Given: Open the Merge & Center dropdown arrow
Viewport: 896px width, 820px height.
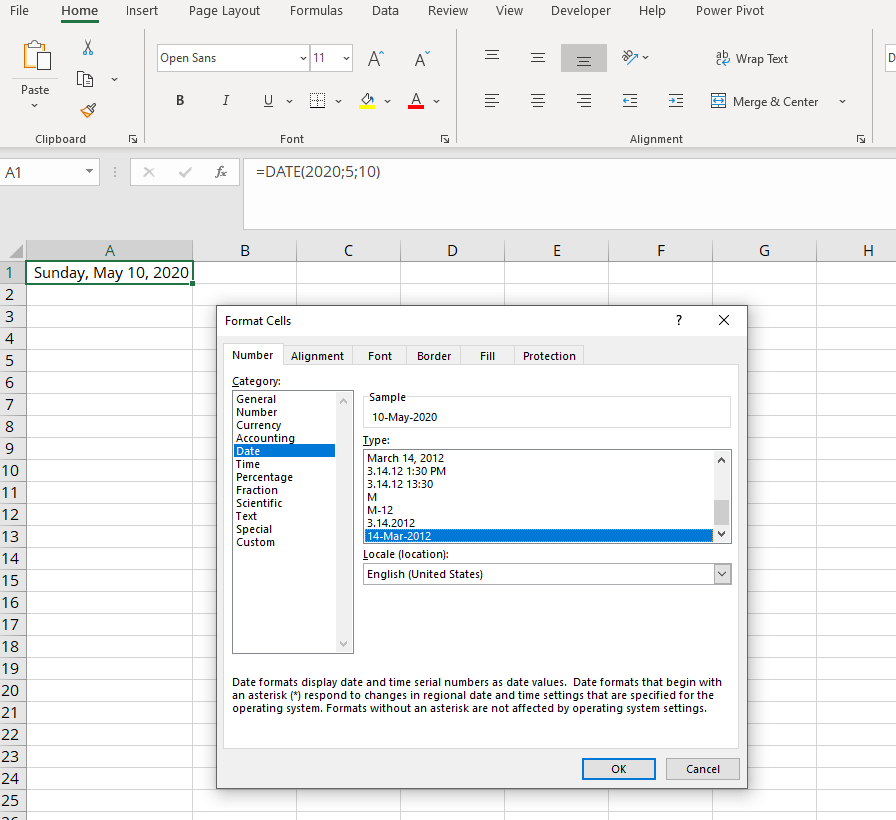Looking at the screenshot, I should (x=841, y=100).
